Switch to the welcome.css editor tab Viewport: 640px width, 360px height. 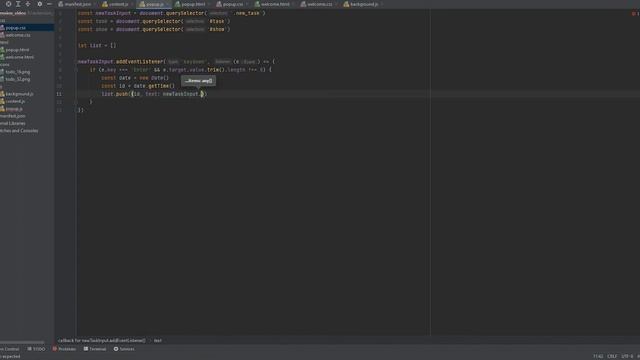point(318,4)
